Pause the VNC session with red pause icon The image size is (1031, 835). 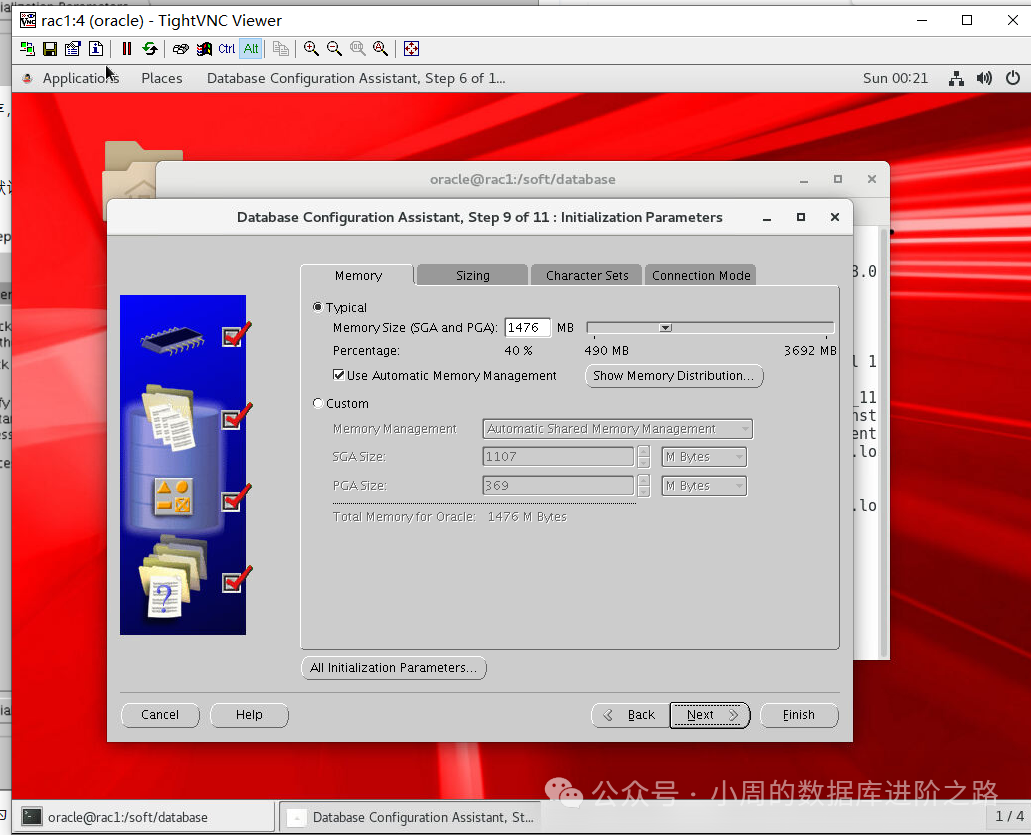point(127,49)
